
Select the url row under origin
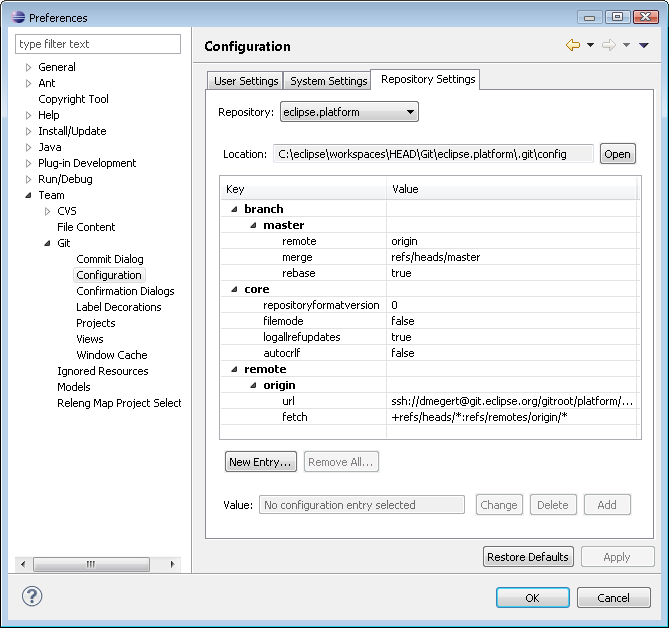tap(429, 401)
